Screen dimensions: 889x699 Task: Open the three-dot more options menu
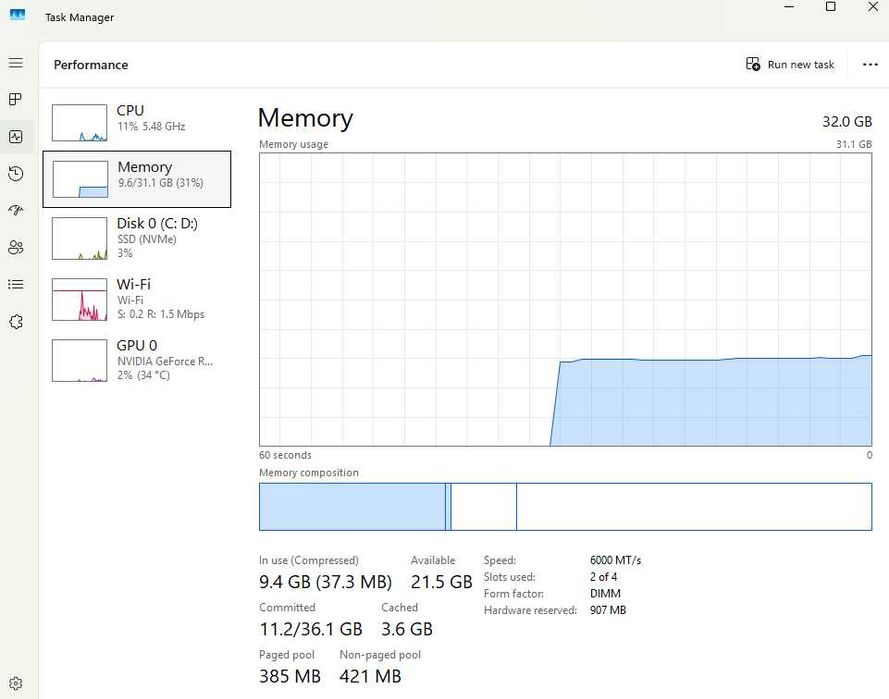[x=870, y=65]
